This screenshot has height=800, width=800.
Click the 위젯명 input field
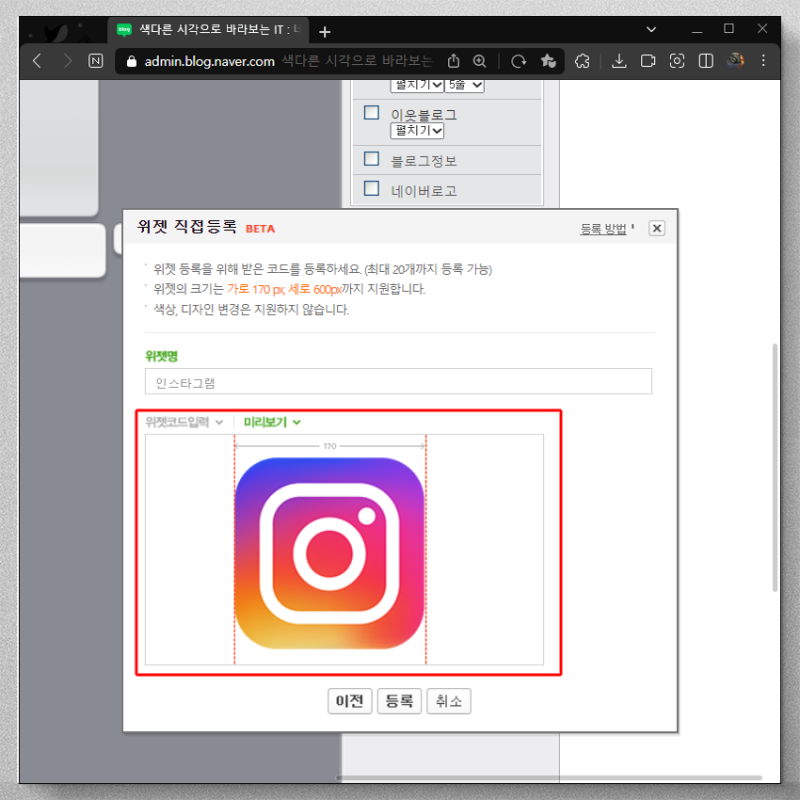[398, 382]
